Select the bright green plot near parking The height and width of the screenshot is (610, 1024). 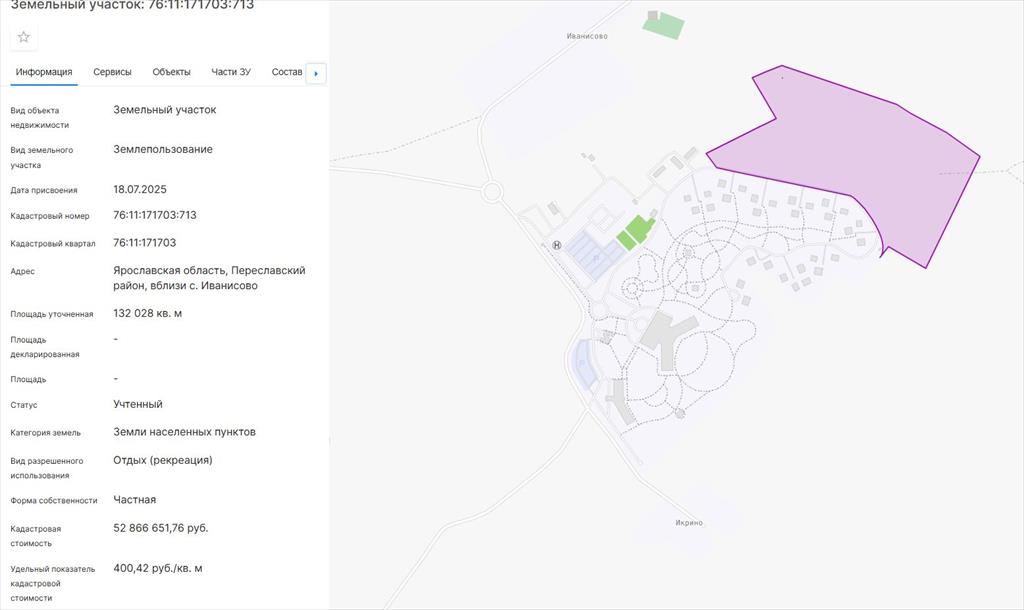(634, 232)
